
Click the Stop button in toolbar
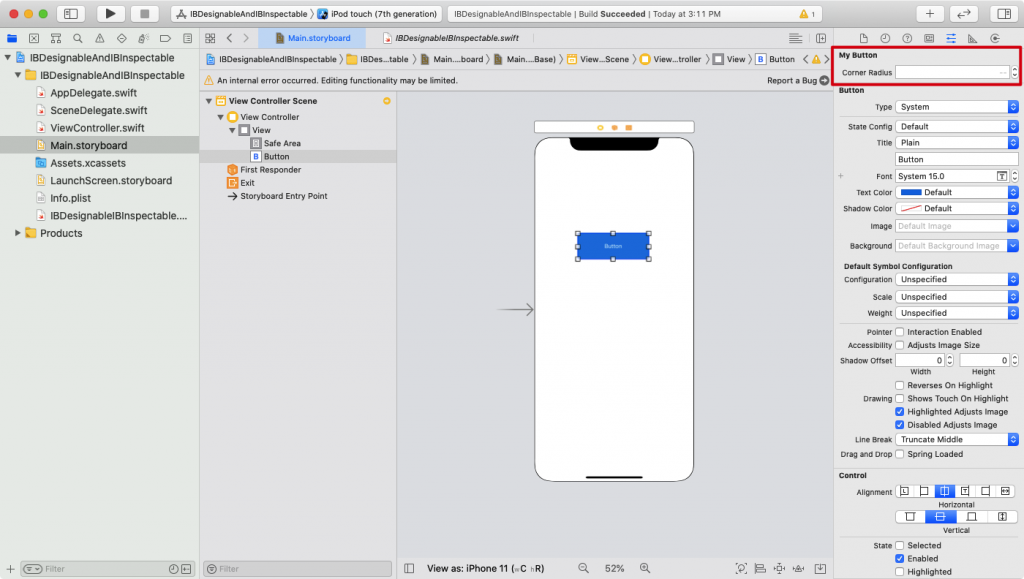click(144, 14)
